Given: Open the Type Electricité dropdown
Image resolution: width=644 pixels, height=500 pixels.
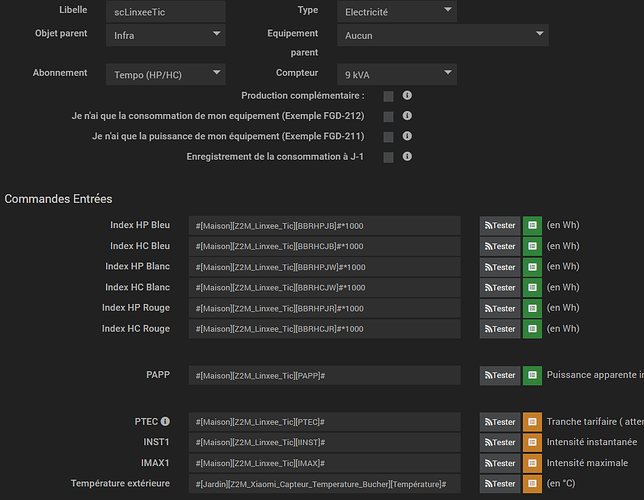Looking at the screenshot, I should [397, 12].
